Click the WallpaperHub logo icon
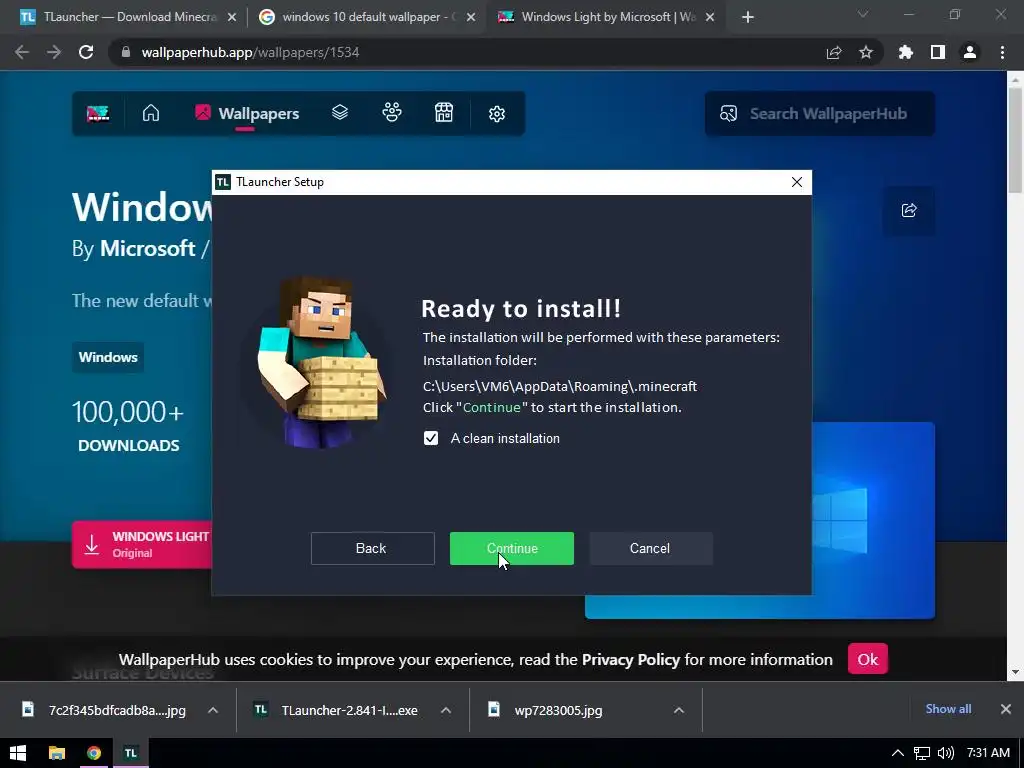This screenshot has width=1024, height=768. [98, 114]
